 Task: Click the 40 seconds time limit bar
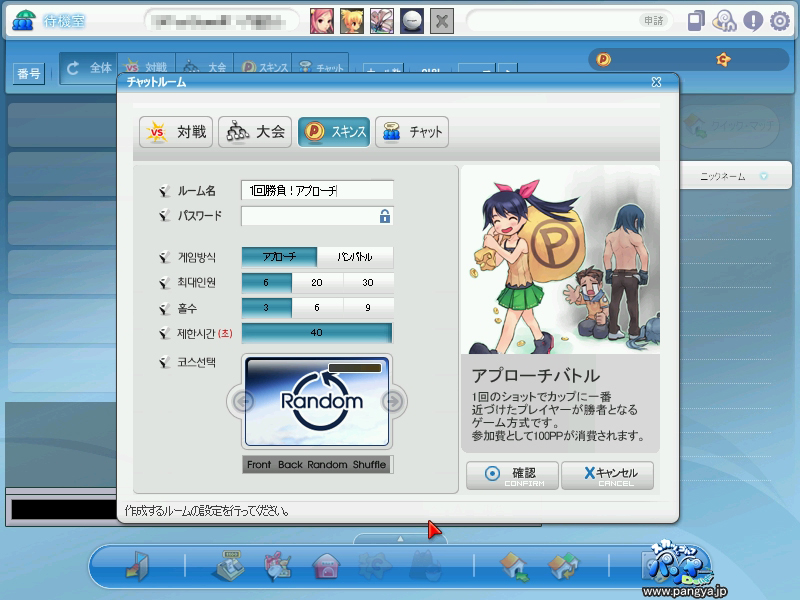(x=317, y=333)
